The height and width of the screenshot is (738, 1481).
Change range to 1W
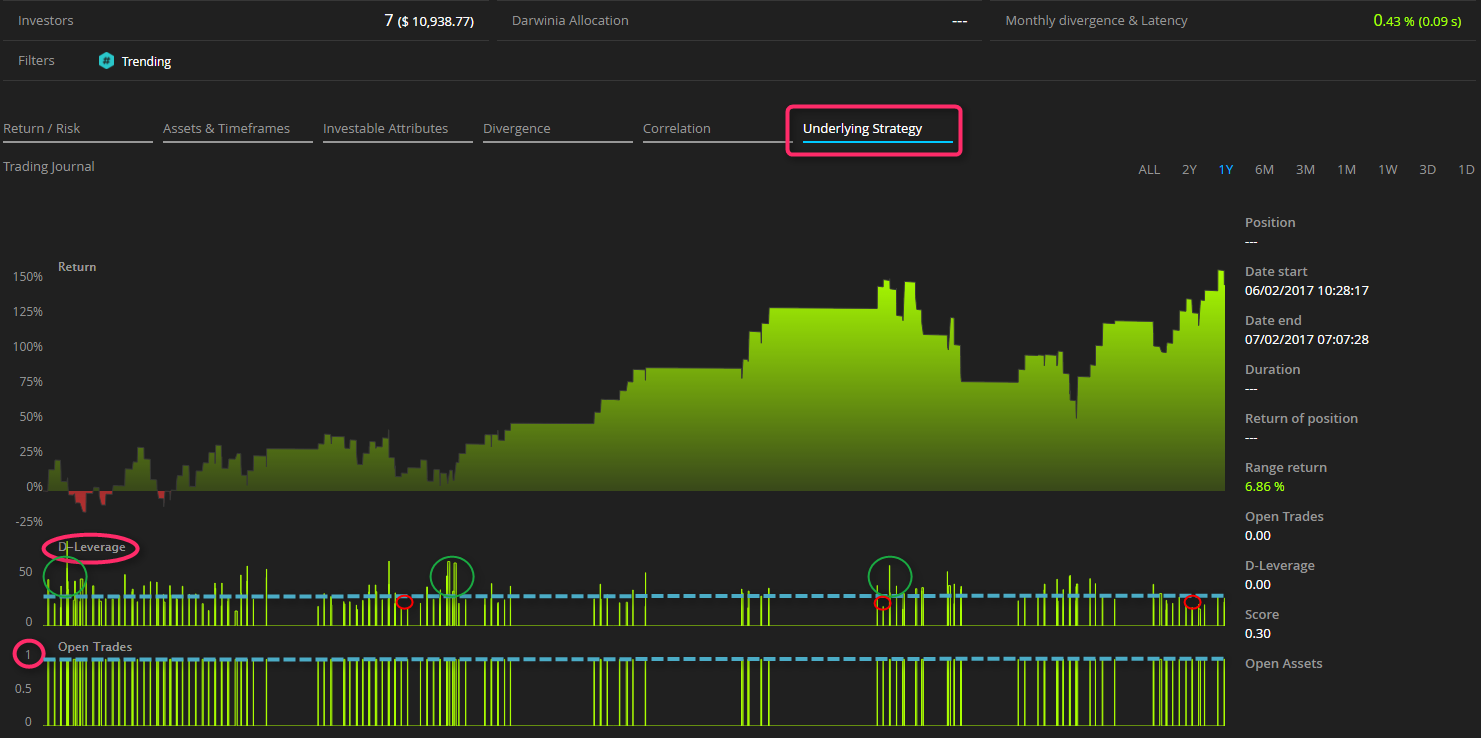[x=1387, y=170]
